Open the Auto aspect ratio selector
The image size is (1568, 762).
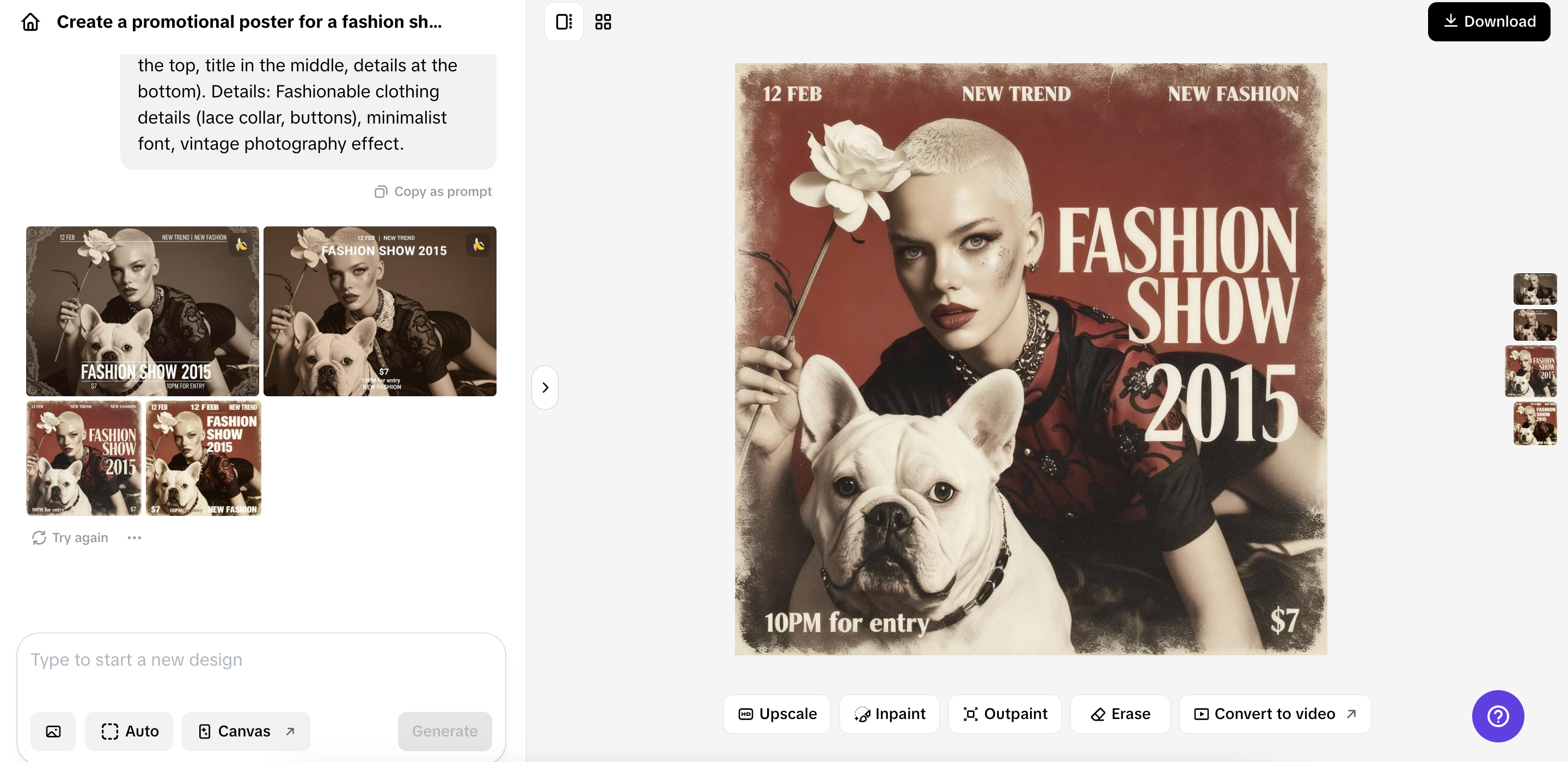click(x=129, y=731)
